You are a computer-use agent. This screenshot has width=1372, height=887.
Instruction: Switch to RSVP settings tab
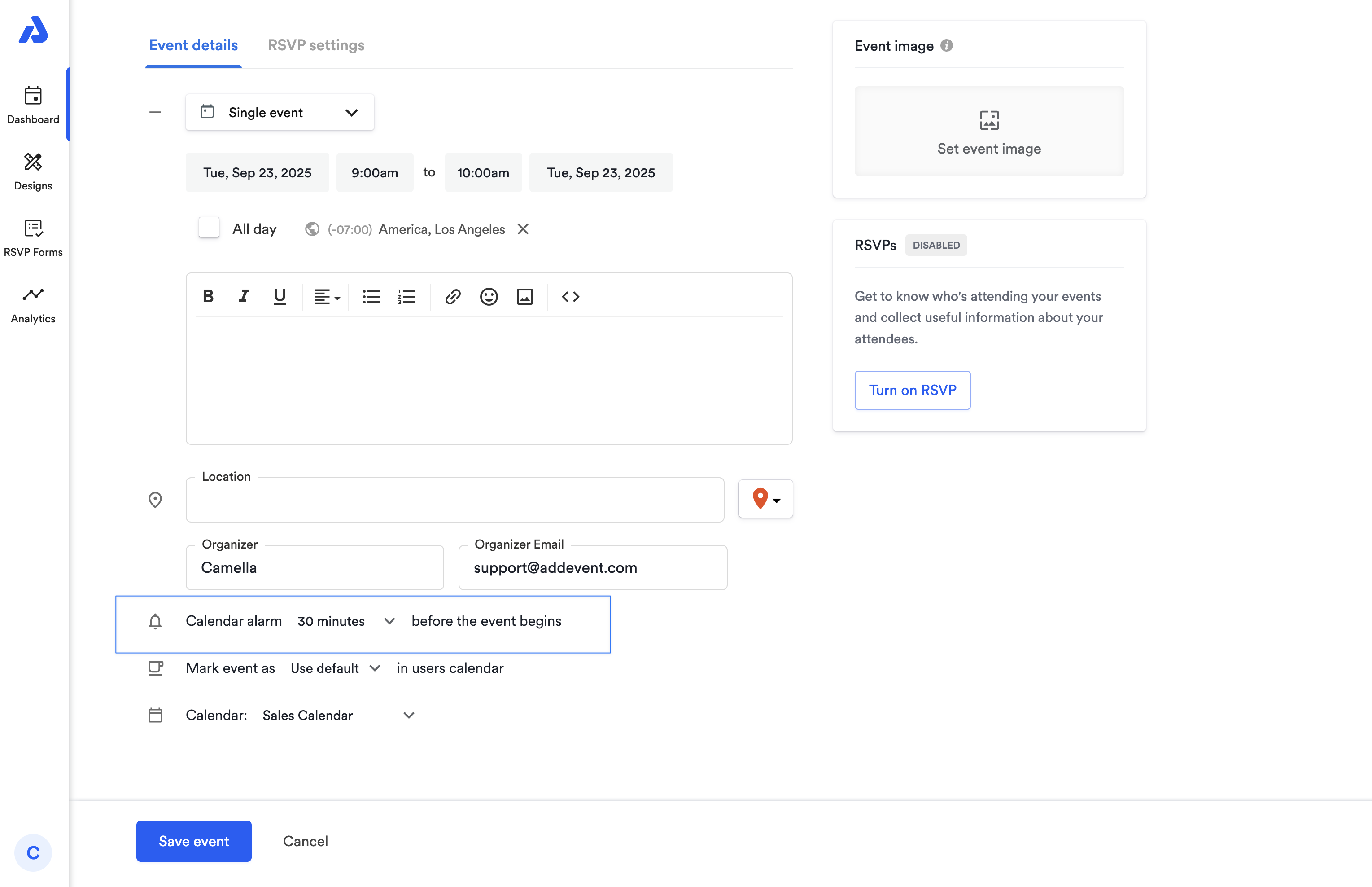316,45
